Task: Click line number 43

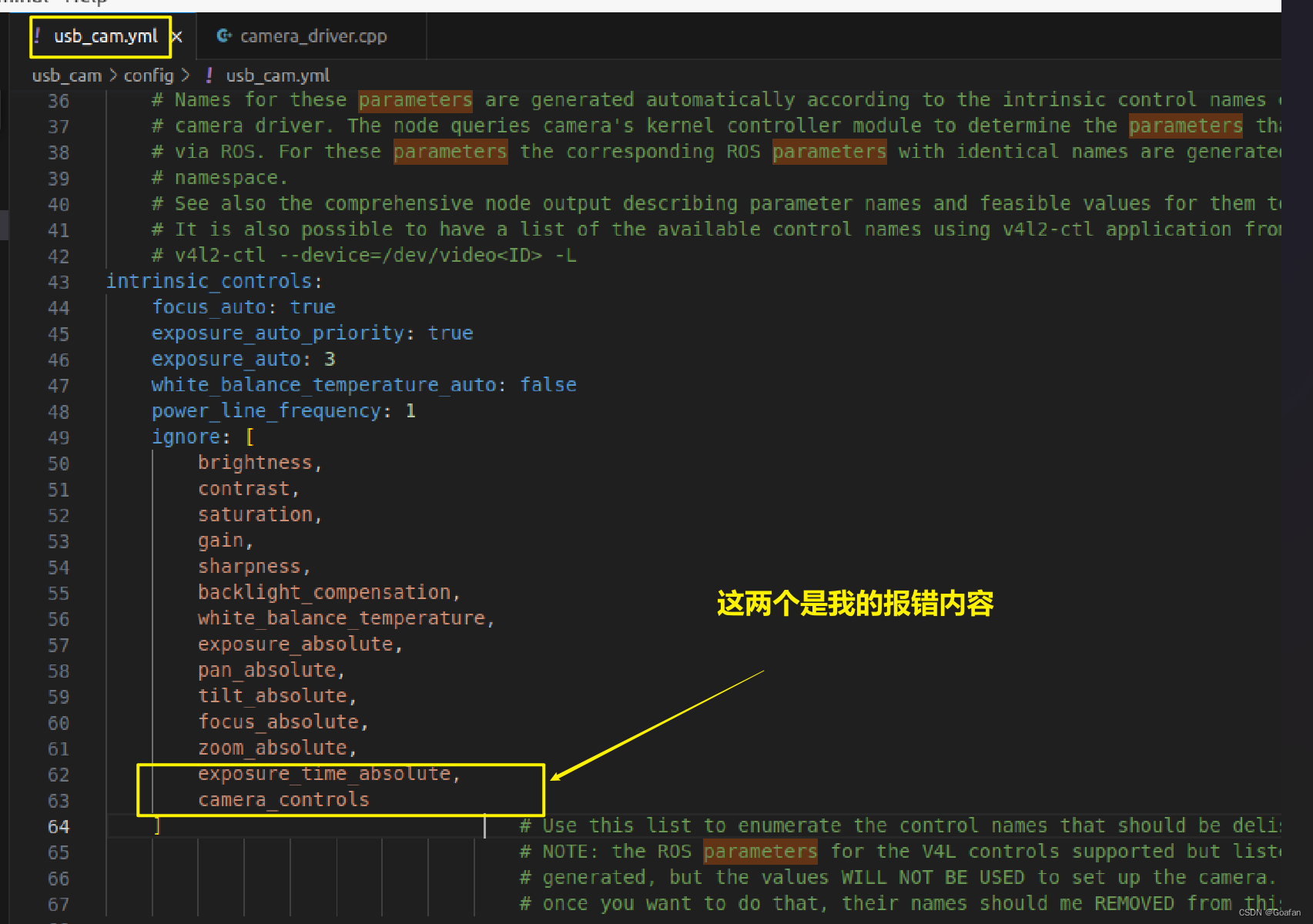Action: pos(59,282)
